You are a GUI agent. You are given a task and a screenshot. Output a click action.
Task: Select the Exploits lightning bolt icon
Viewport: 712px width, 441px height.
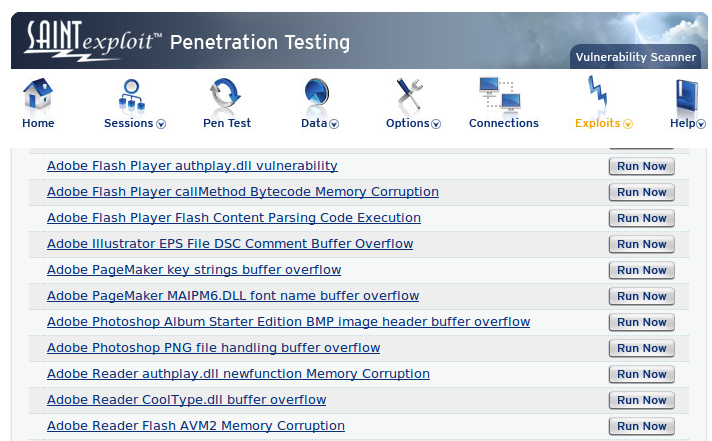click(x=597, y=94)
